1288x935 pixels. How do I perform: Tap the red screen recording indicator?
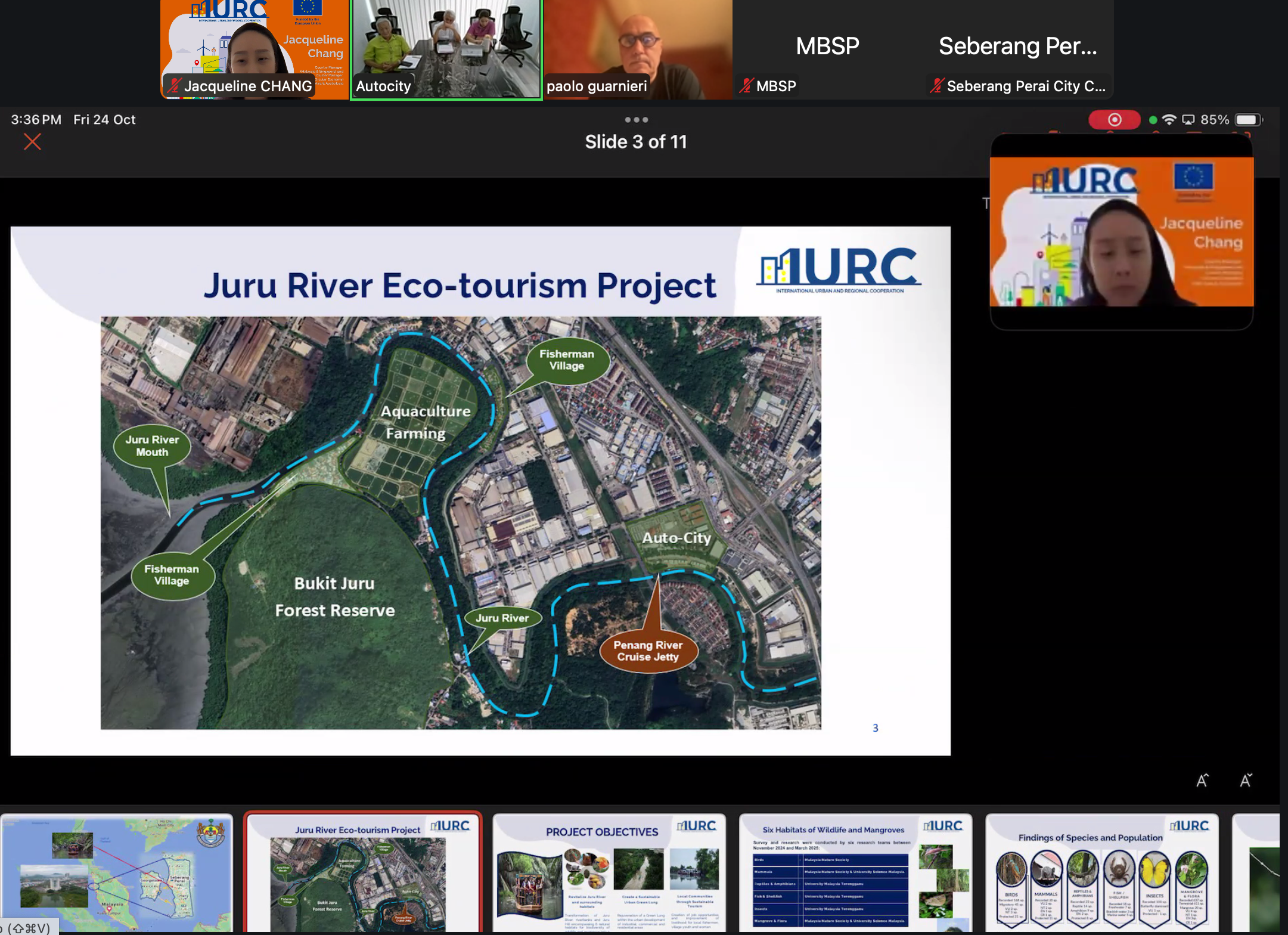pyautogui.click(x=1114, y=120)
